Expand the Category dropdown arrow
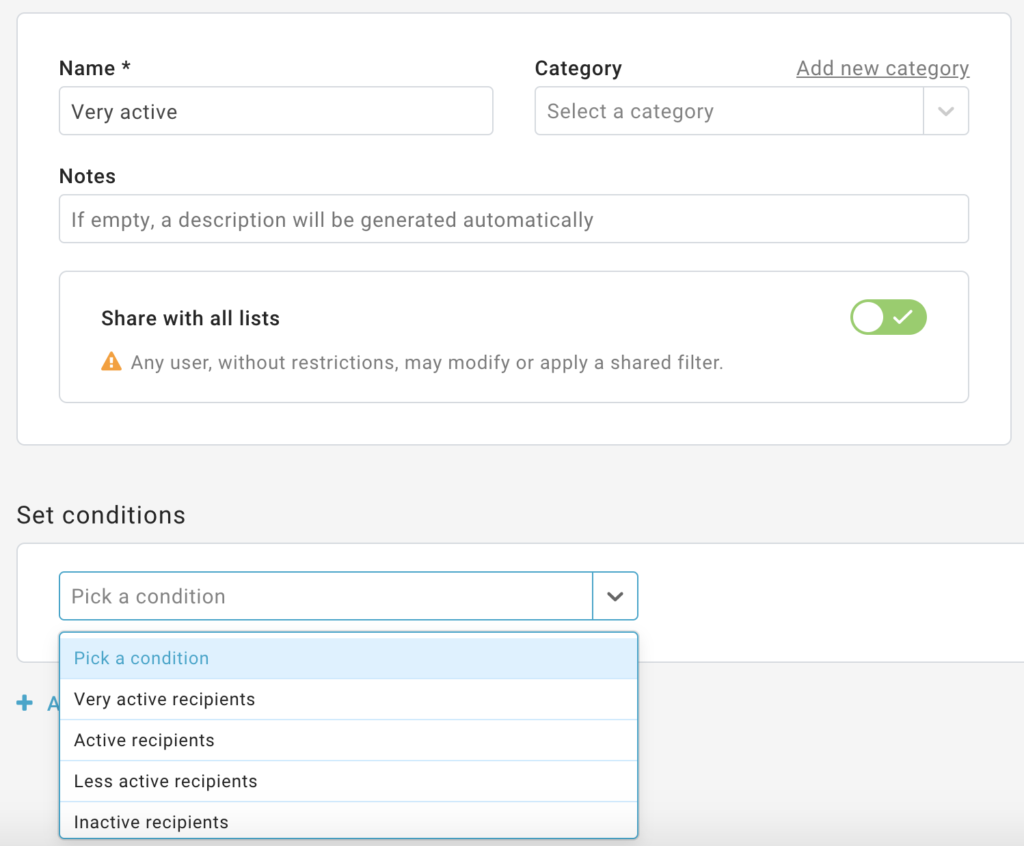 coord(945,111)
